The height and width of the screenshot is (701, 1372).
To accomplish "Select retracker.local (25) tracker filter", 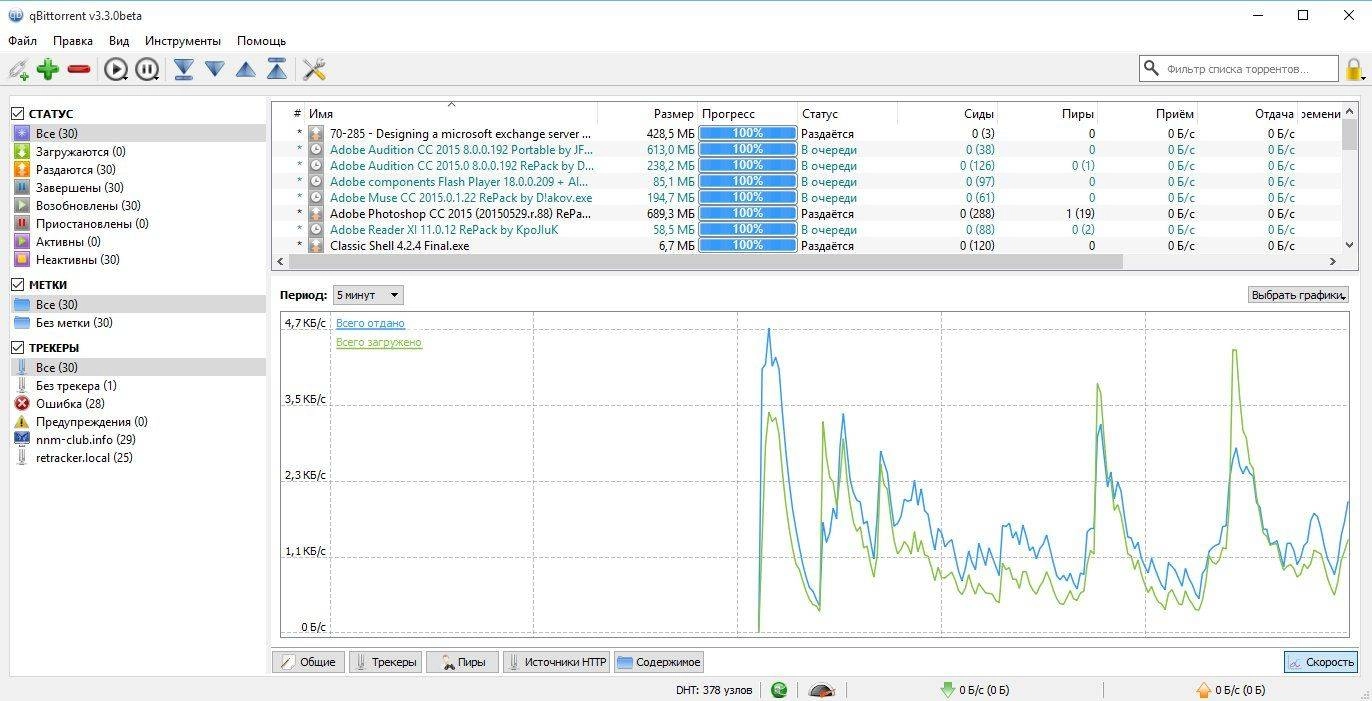I will [139, 458].
